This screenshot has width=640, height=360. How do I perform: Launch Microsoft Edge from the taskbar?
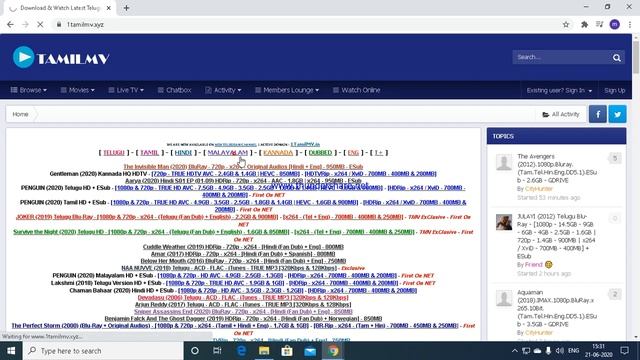pos(241,351)
